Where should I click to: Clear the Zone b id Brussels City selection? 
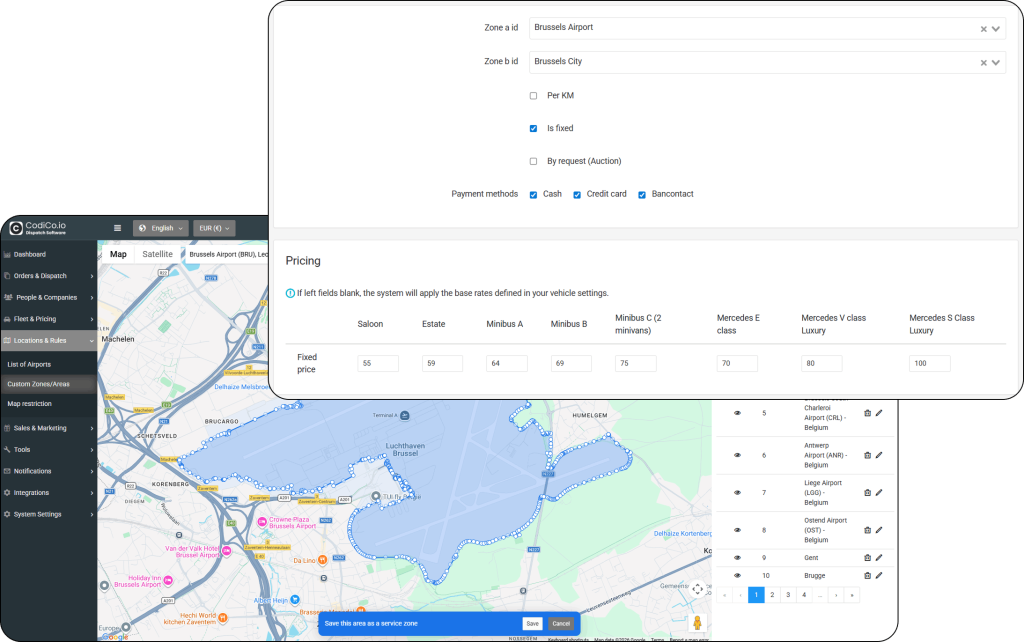[x=984, y=63]
